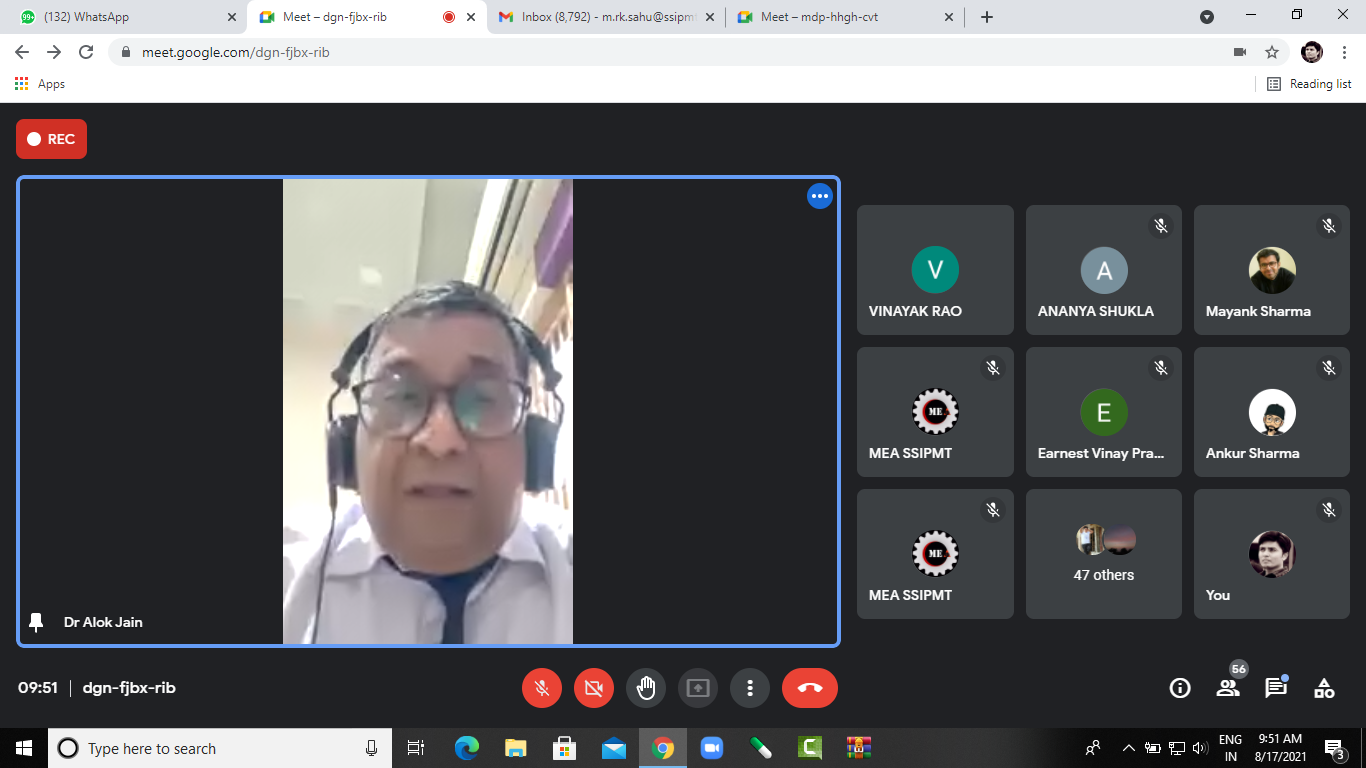1366x768 pixels.
Task: Open Mail app from taskbar
Action: [613, 748]
